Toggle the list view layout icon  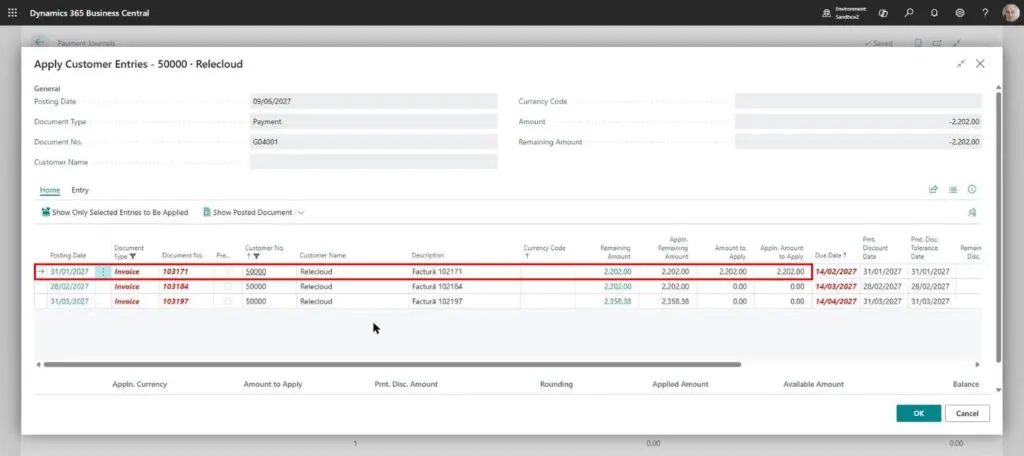(953, 189)
